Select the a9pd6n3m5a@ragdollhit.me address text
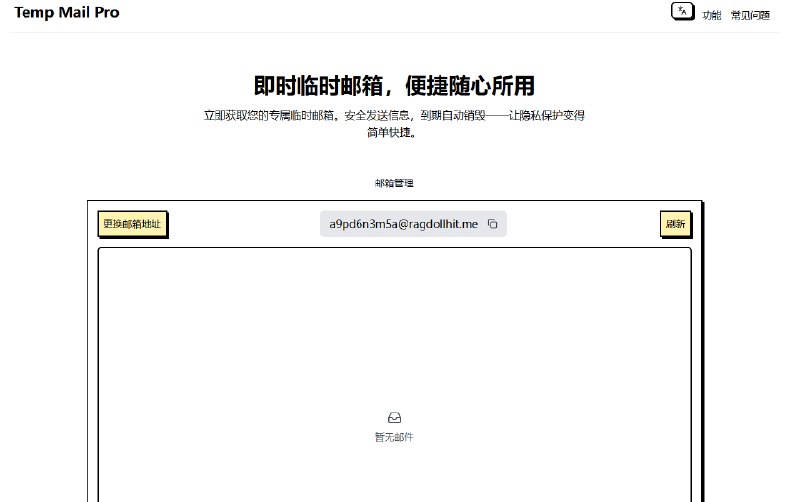This screenshot has height=502, width=800. 404,224
